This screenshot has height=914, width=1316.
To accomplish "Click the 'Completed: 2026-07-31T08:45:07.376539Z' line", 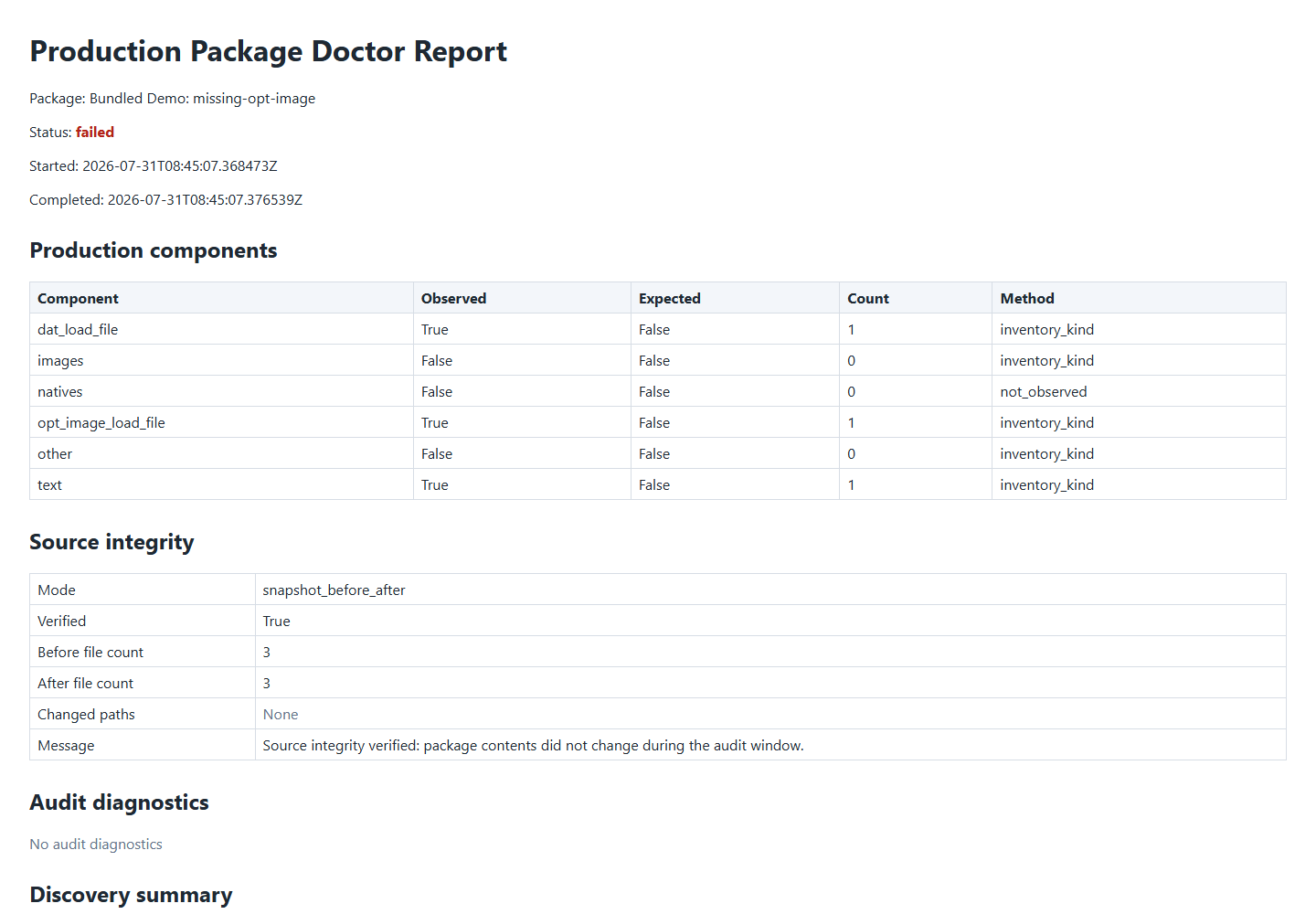I will [165, 200].
